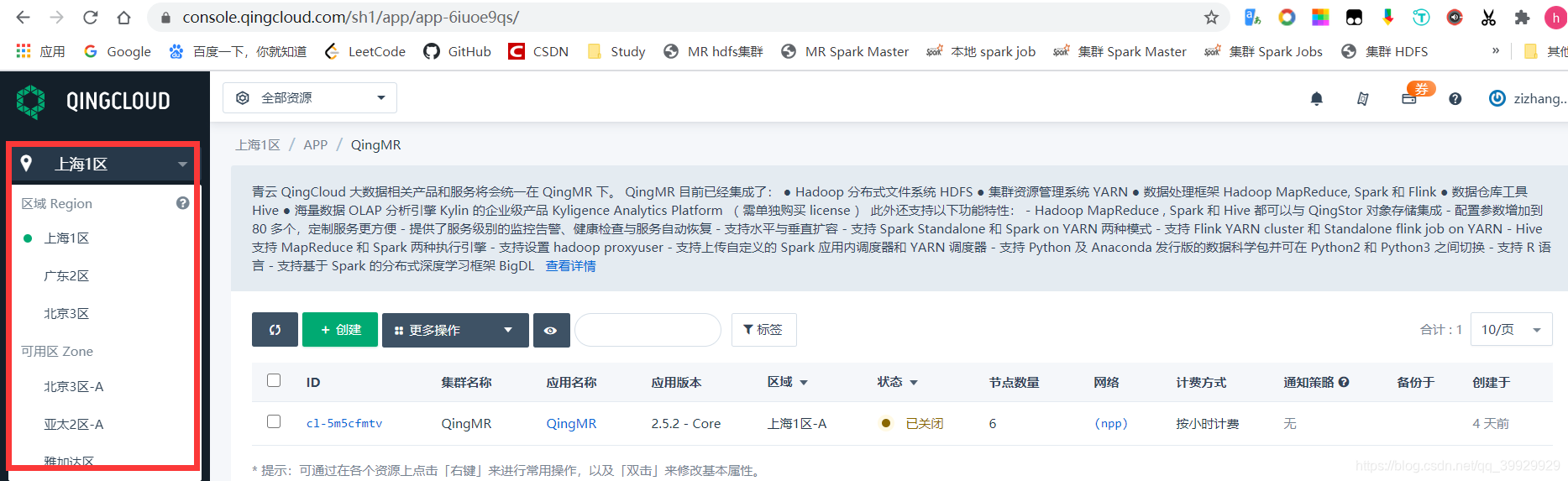Select the 北京3区-A zone

[x=74, y=387]
